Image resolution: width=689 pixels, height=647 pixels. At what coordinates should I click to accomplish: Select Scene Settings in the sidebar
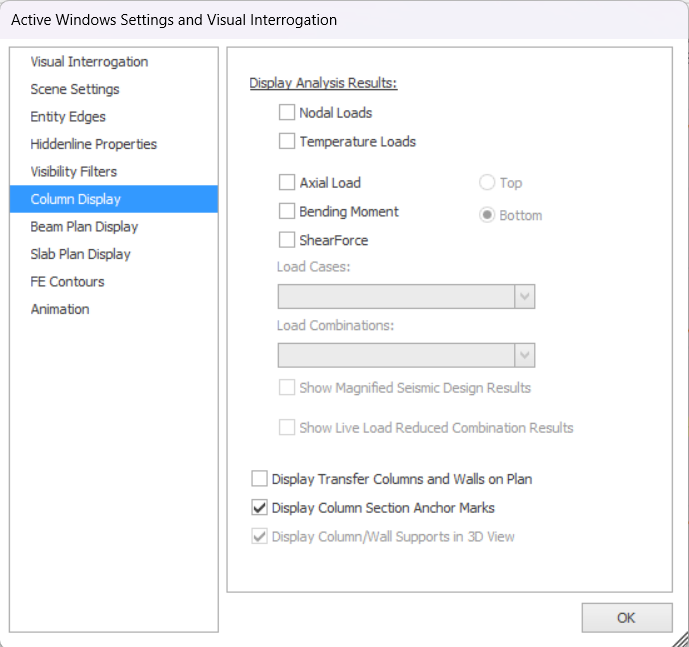tap(75, 89)
